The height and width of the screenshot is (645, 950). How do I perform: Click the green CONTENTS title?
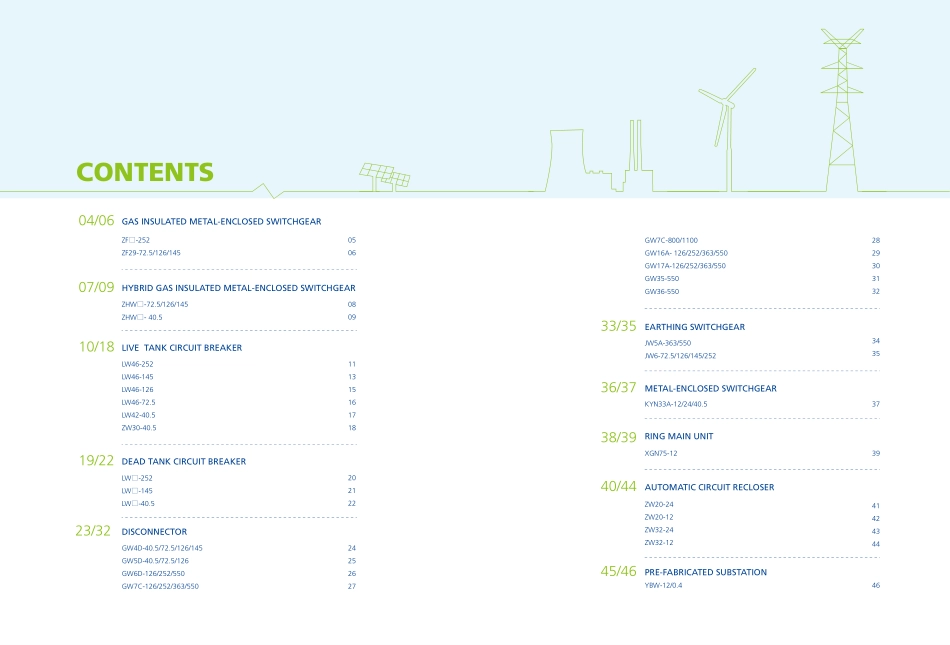145,172
